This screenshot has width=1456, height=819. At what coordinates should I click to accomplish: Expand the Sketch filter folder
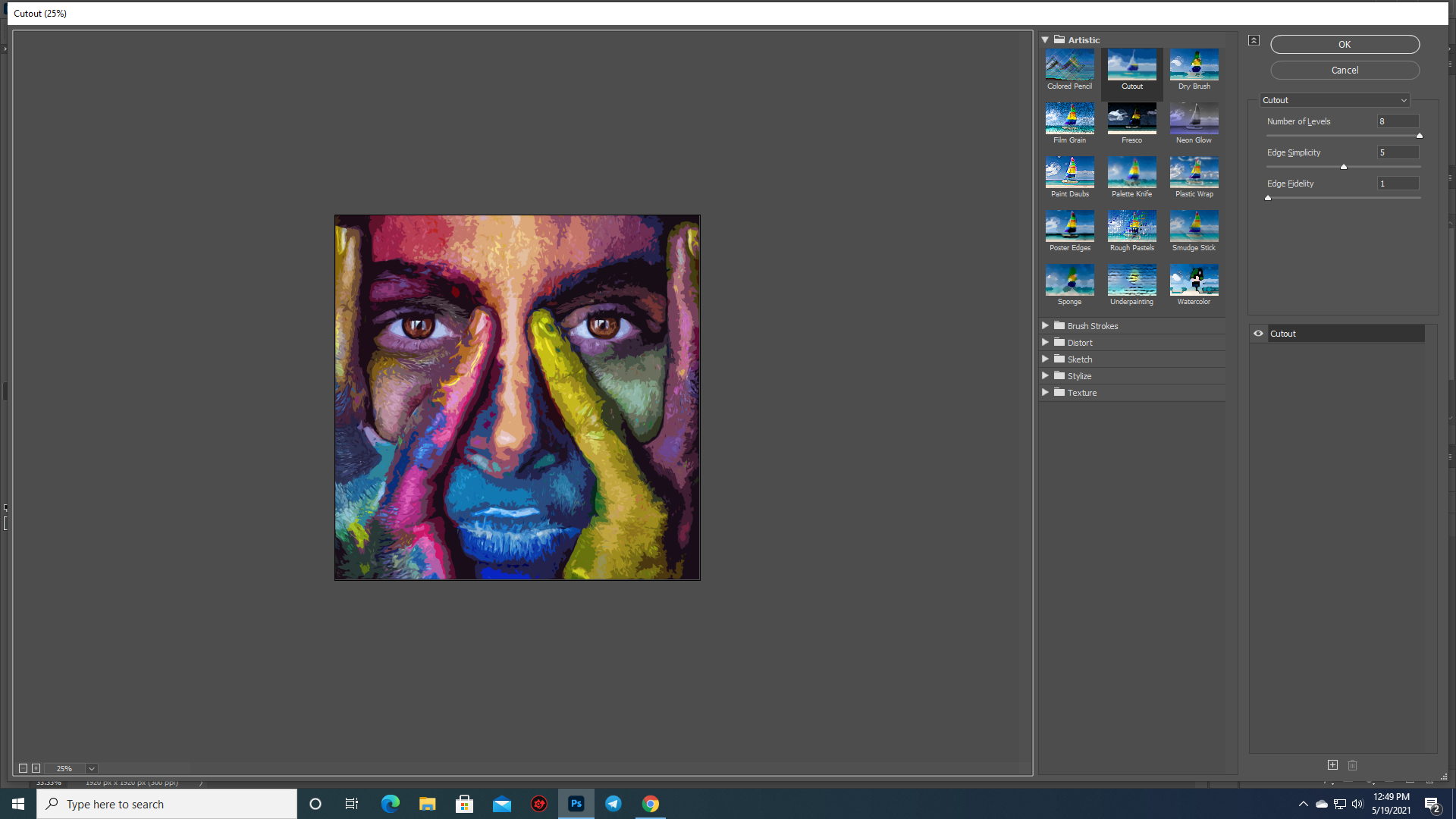(x=1045, y=359)
